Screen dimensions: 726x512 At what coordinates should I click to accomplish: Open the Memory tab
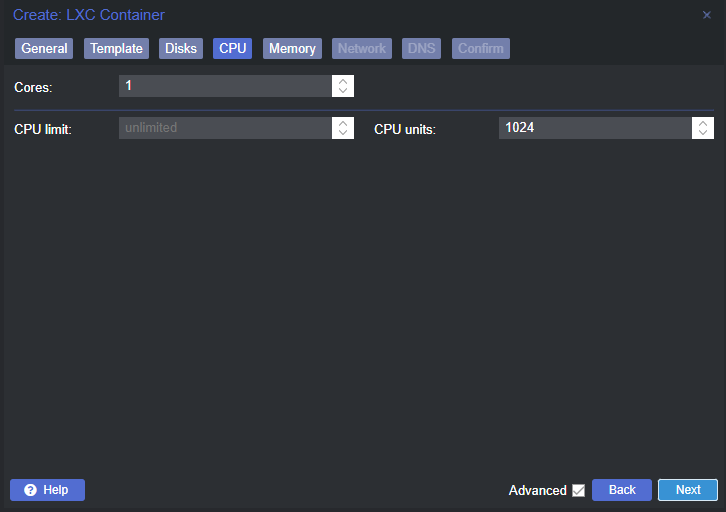[x=292, y=49]
